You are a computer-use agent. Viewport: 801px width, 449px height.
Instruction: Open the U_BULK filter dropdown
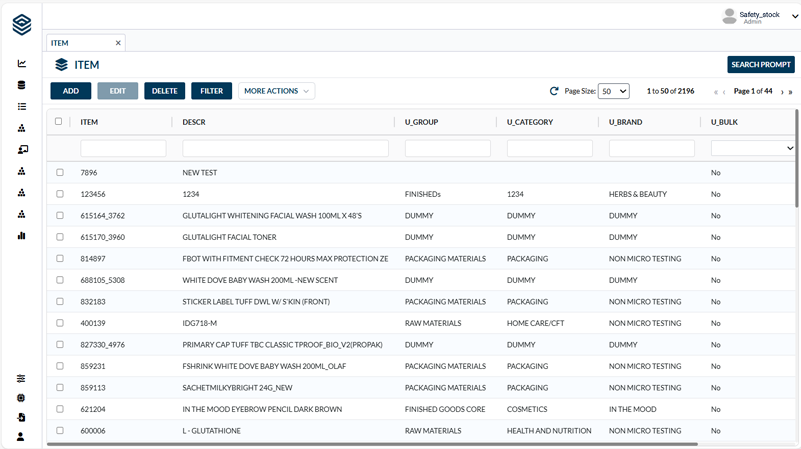click(753, 148)
